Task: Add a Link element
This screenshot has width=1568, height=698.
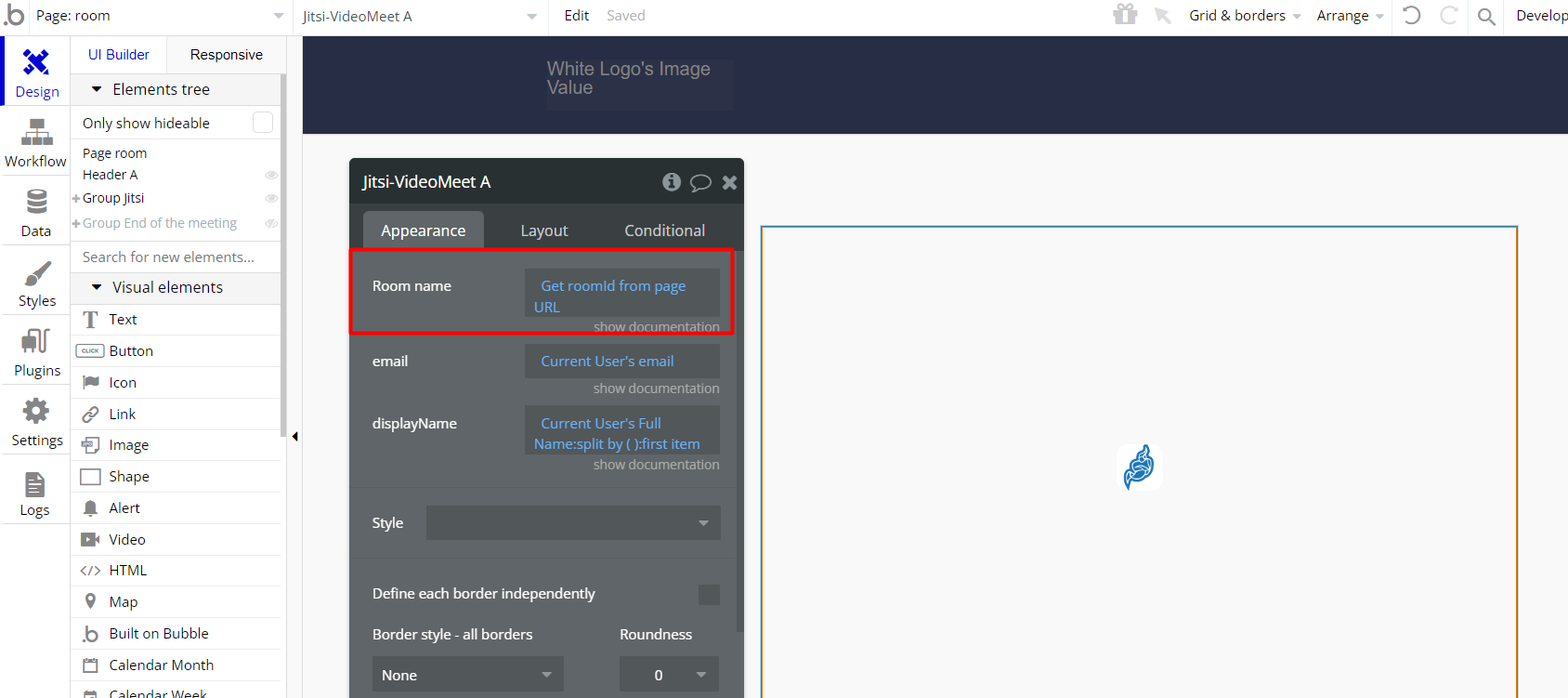Action: 176,414
